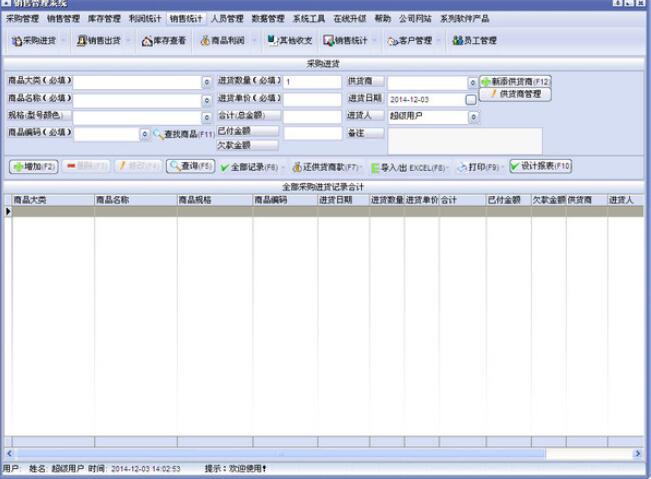651x479 pixels.
Task: Click the 还供货商款(F7) money bag button
Action: point(326,167)
